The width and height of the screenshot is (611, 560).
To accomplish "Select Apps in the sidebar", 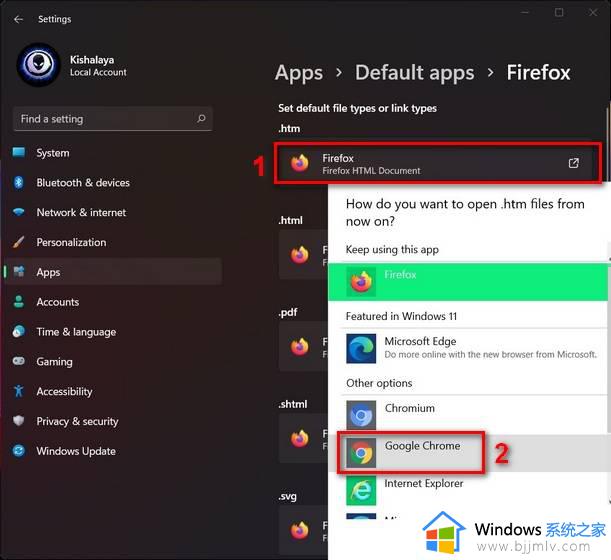I will [113, 272].
